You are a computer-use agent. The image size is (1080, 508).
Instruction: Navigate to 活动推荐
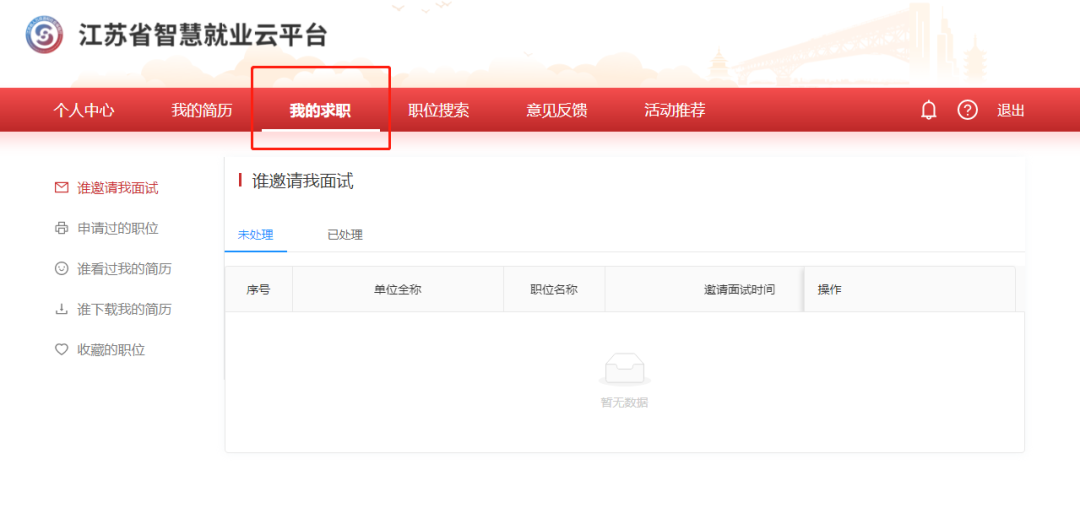pos(675,110)
